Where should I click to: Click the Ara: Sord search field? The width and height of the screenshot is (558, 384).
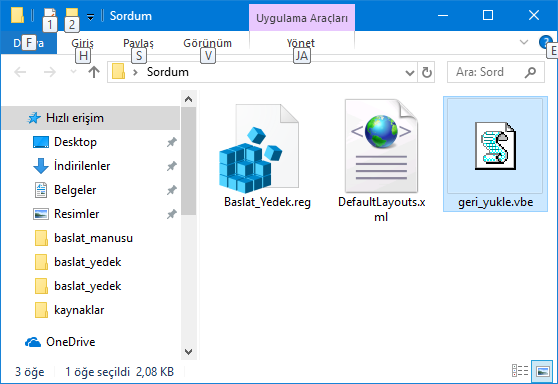point(495,72)
